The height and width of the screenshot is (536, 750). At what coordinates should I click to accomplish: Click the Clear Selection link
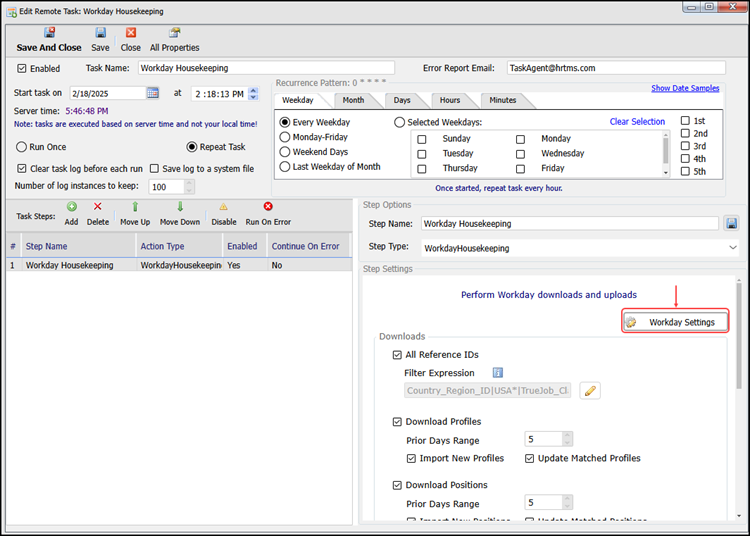pyautogui.click(x=637, y=121)
